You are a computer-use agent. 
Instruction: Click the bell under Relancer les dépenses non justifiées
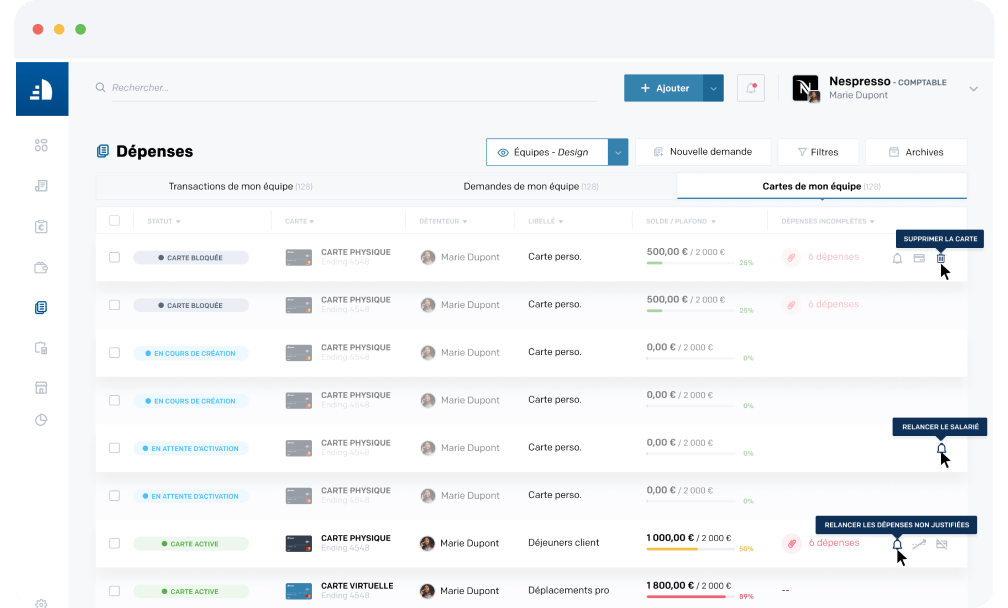point(897,544)
